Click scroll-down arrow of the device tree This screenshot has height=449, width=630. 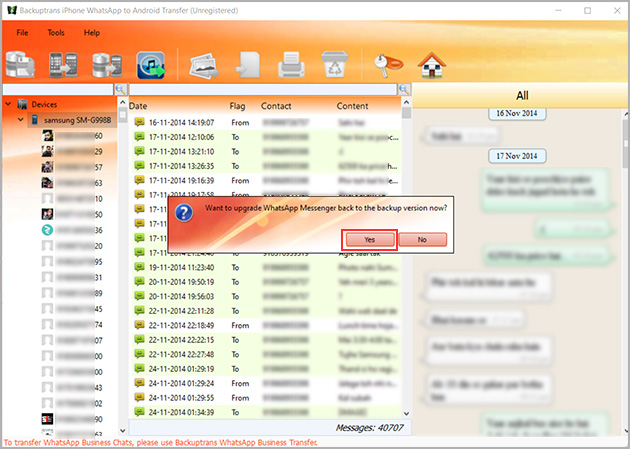coord(123,430)
